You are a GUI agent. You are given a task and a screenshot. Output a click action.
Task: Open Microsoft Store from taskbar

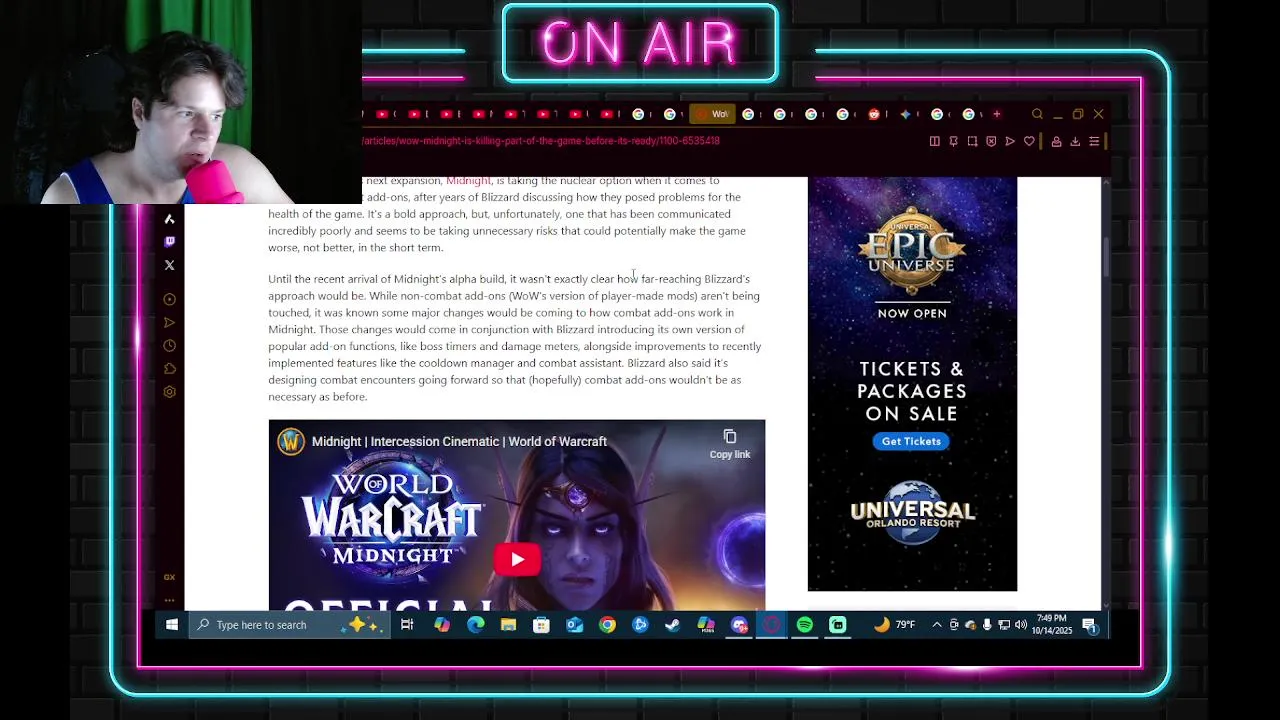(541, 625)
